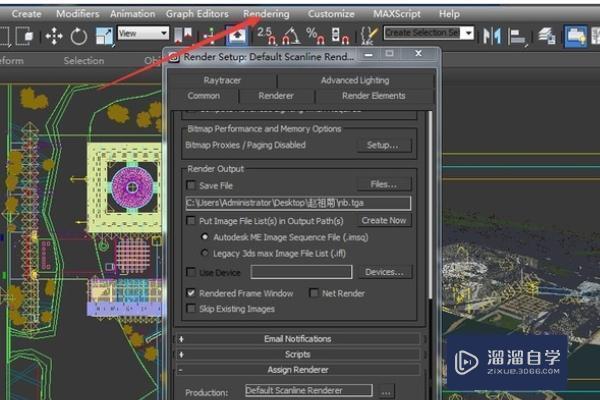
Task: Enable the Net Render checkbox
Action: pyautogui.click(x=314, y=293)
